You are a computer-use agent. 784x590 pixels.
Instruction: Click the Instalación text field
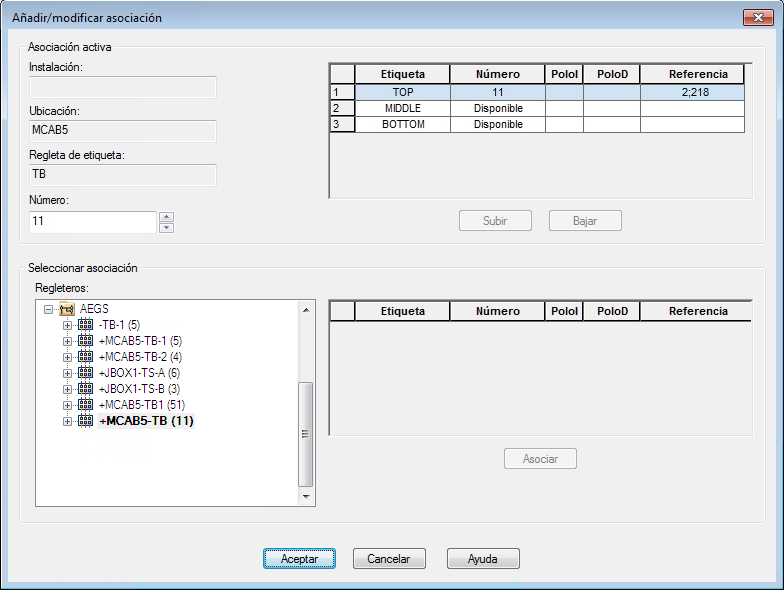(123, 88)
